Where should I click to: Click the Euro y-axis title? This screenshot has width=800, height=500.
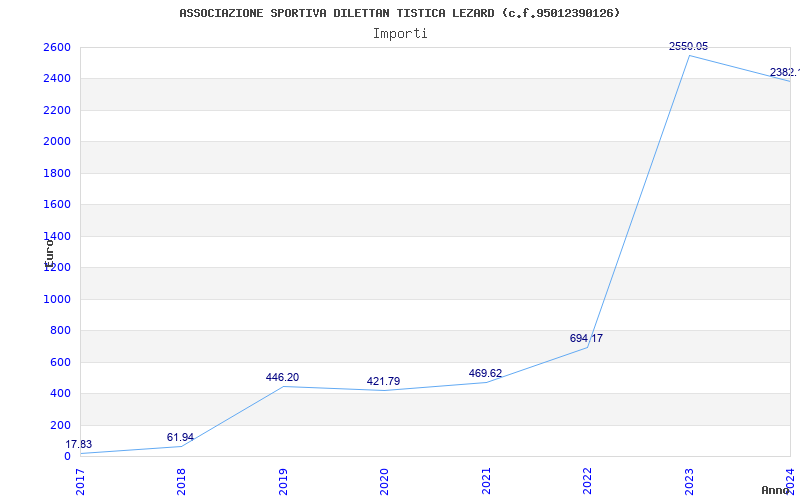[49, 252]
